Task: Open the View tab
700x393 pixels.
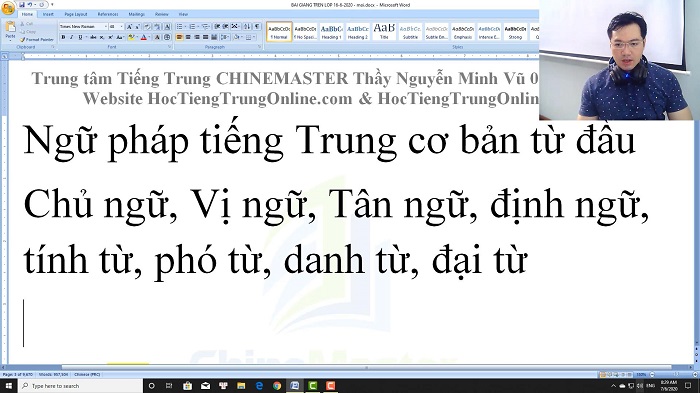Action: point(183,14)
